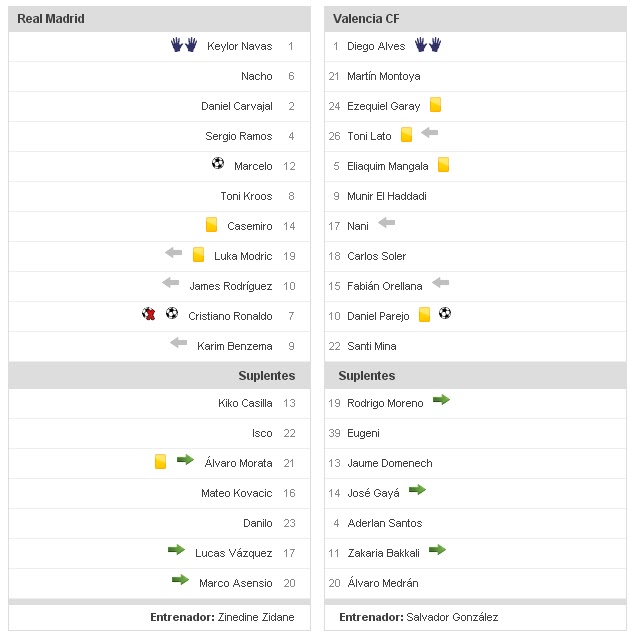Viewport: 630px width, 636px height.
Task: Click green substitution arrow next to Rodrigo Moreno
Action: coord(441,400)
